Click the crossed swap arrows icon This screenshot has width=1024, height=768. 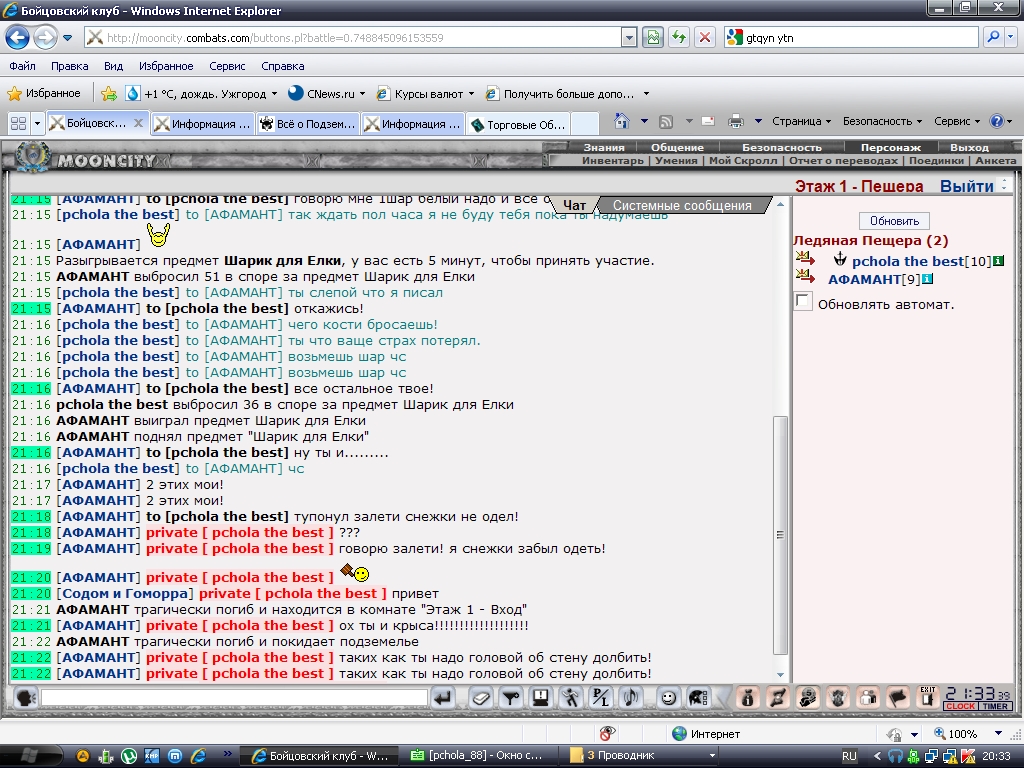(778, 698)
